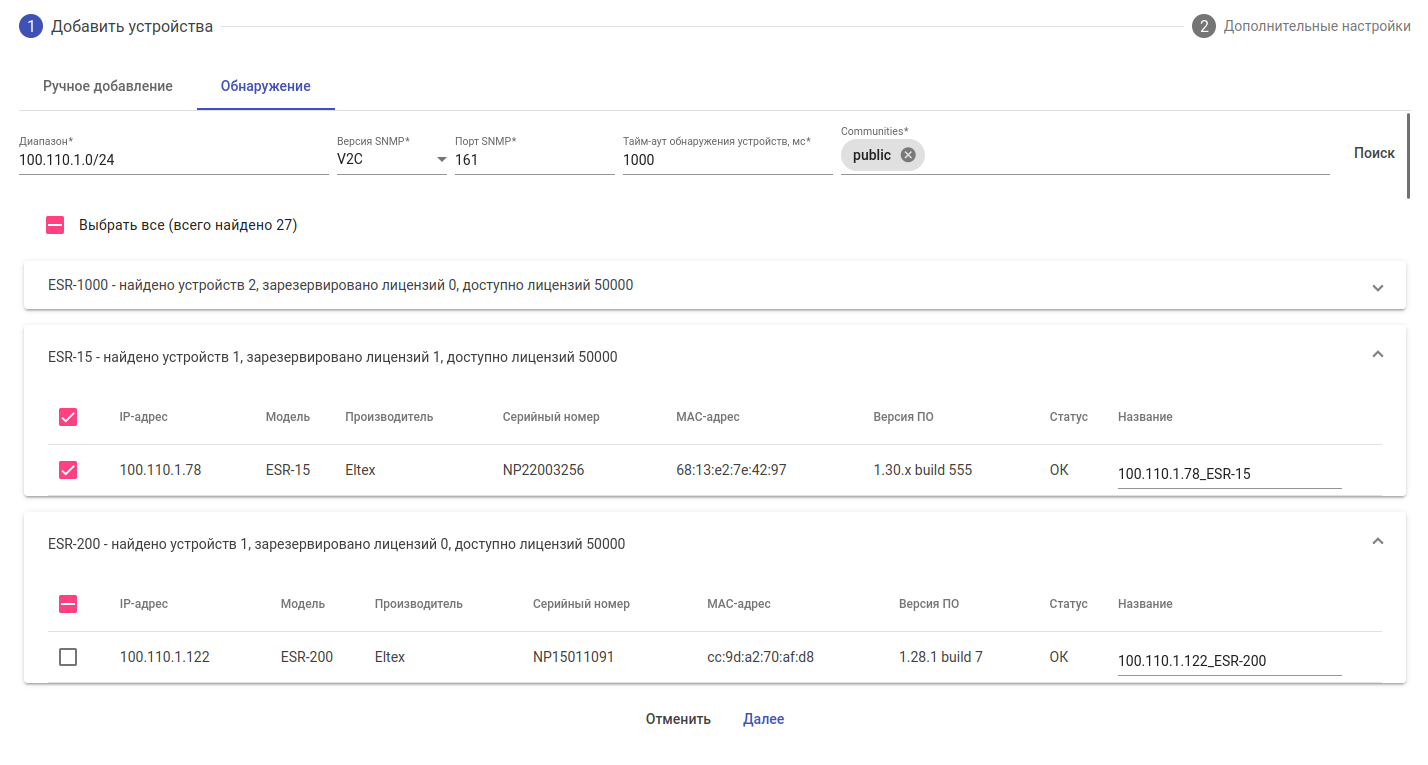Expand the ESR-1000 device group
The height and width of the screenshot is (765, 1428).
pyautogui.click(x=1377, y=287)
